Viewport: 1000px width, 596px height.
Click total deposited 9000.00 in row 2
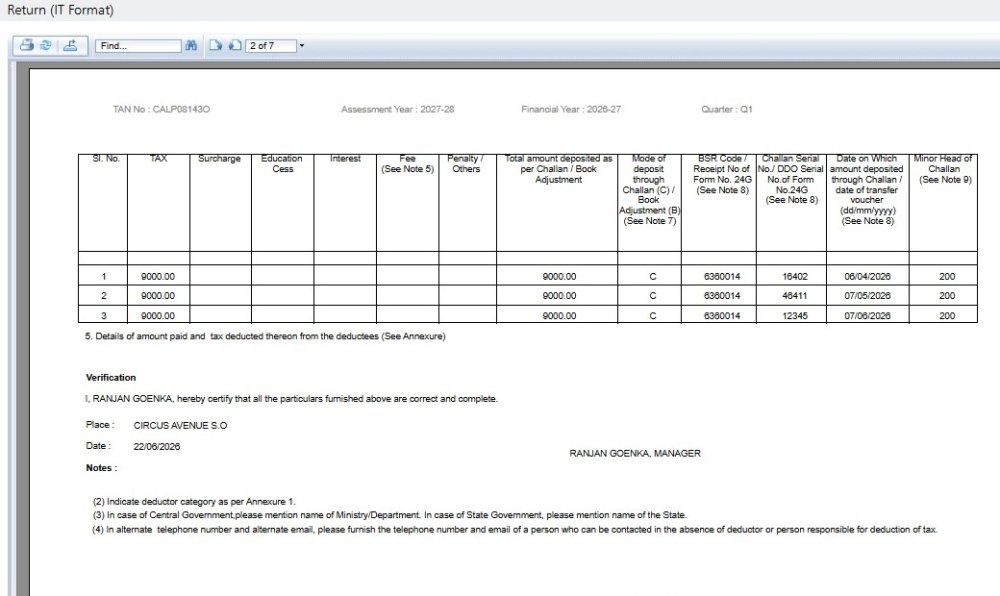pyautogui.click(x=559, y=296)
